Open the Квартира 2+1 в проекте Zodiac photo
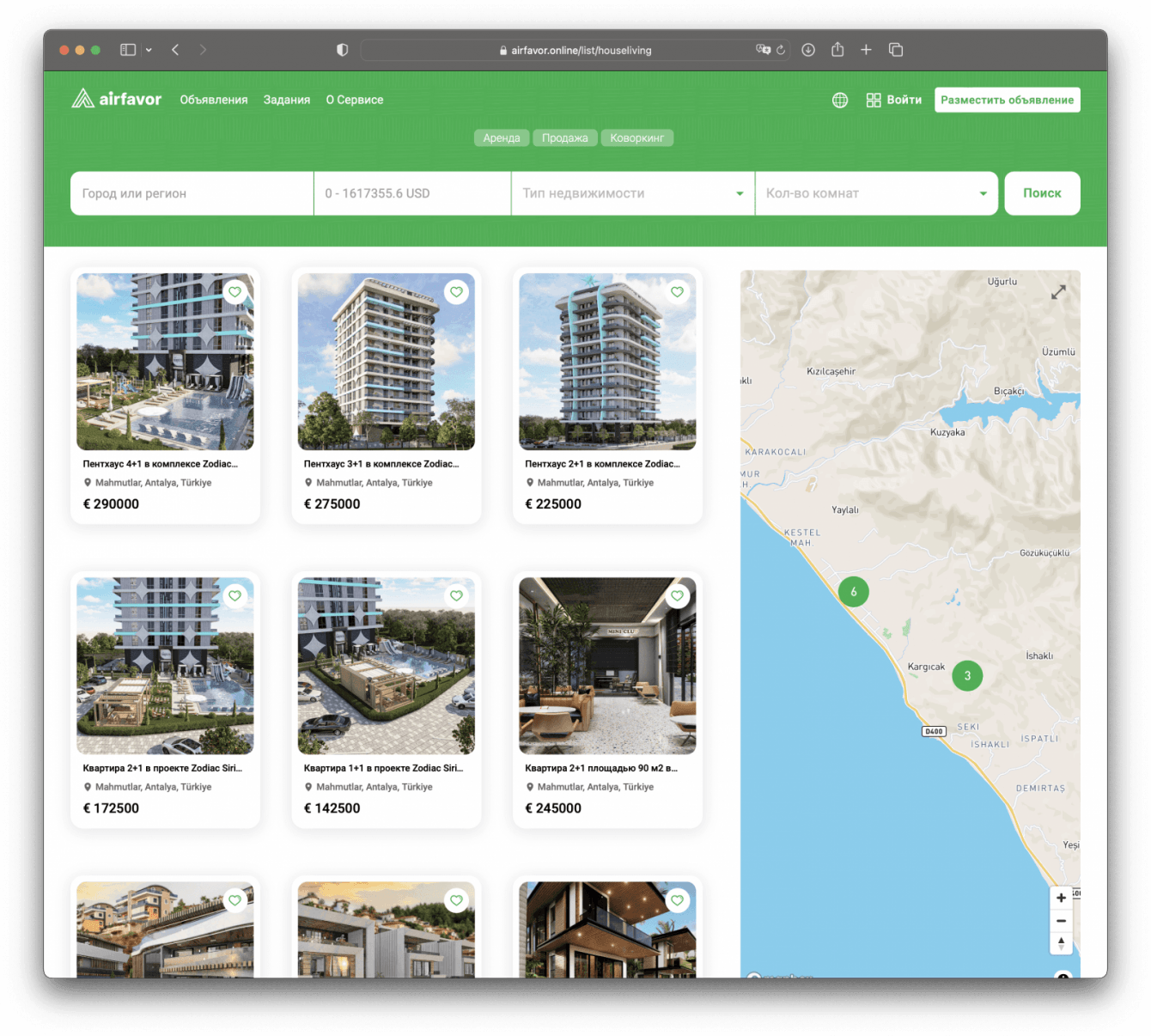This screenshot has width=1151, height=1036. (x=165, y=666)
